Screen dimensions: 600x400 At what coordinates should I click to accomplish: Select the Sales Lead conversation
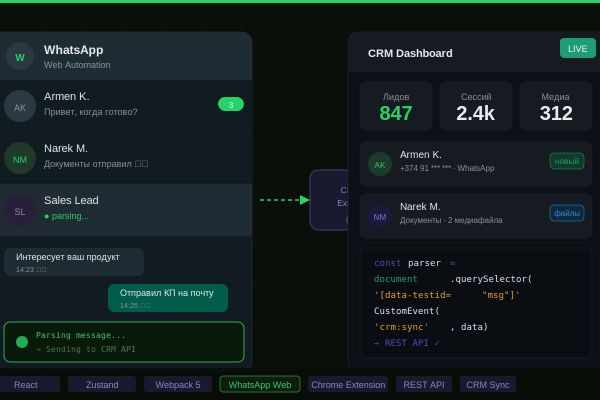[126, 210]
